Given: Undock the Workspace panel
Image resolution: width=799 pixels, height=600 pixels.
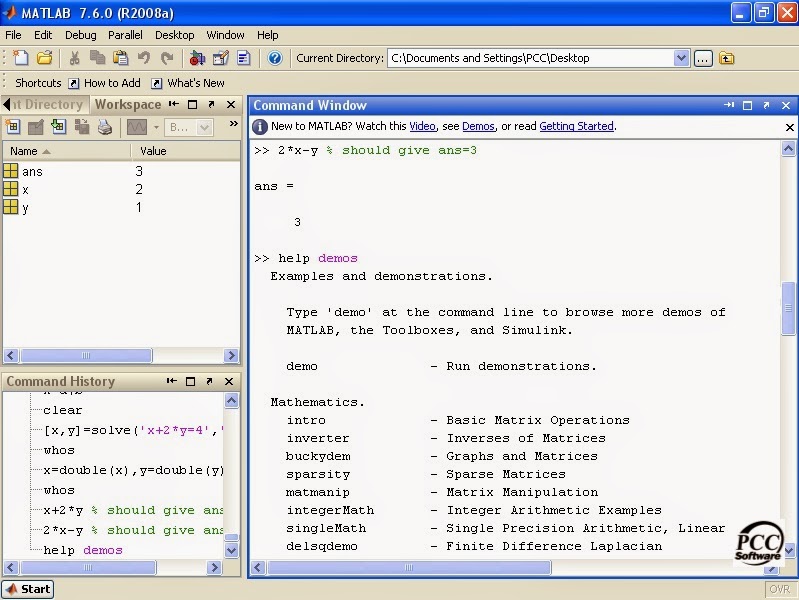Looking at the screenshot, I should 211,104.
